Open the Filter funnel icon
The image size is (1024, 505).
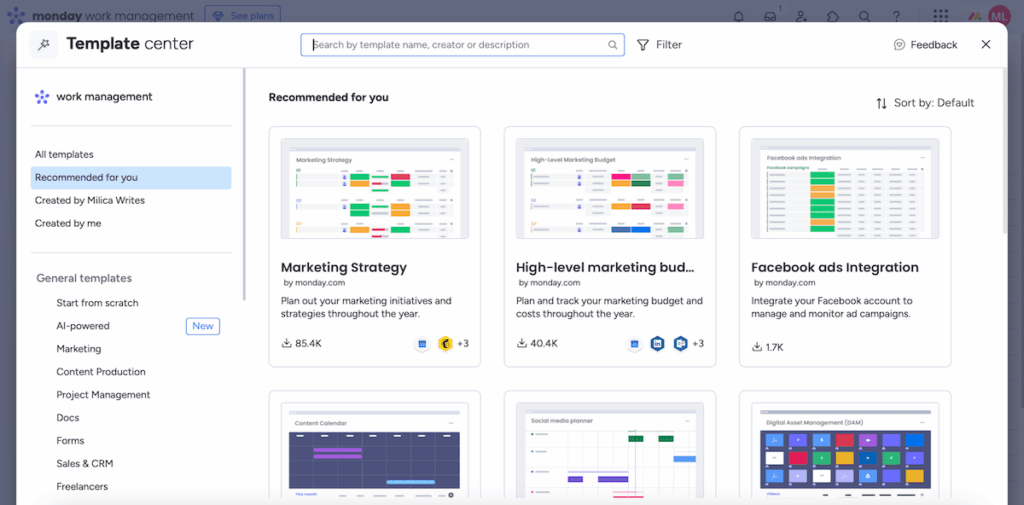[643, 45]
